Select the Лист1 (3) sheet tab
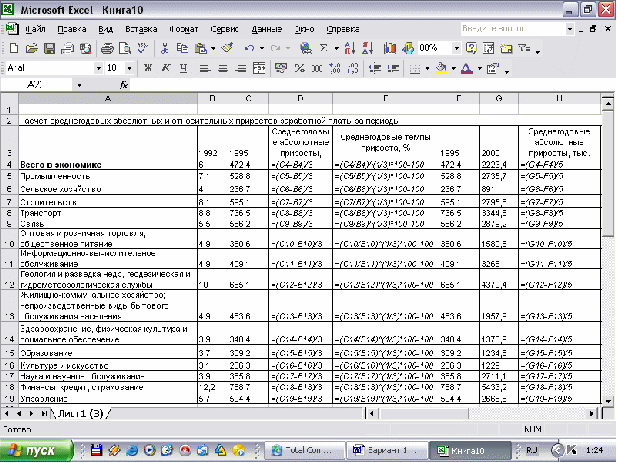The image size is (617, 463). 80,413
